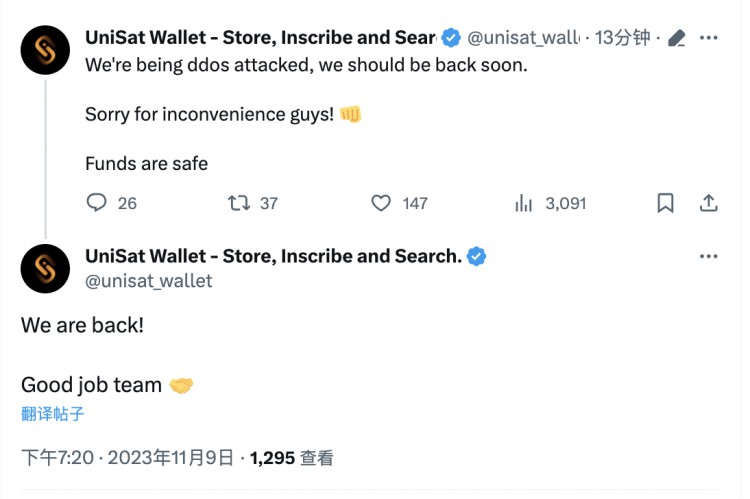Click UniSat Wallet name on second tweet
750x499 pixels.
(x=274, y=256)
